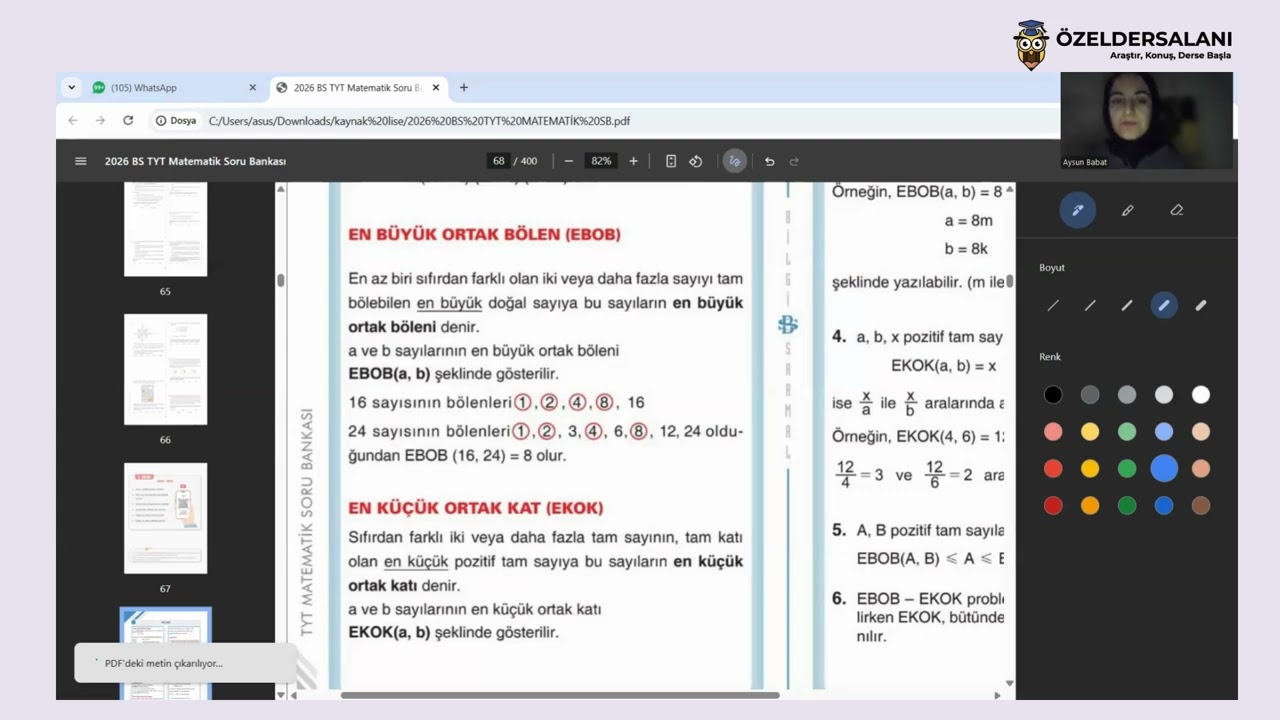Pick the medium green color swatch

(x=1127, y=468)
